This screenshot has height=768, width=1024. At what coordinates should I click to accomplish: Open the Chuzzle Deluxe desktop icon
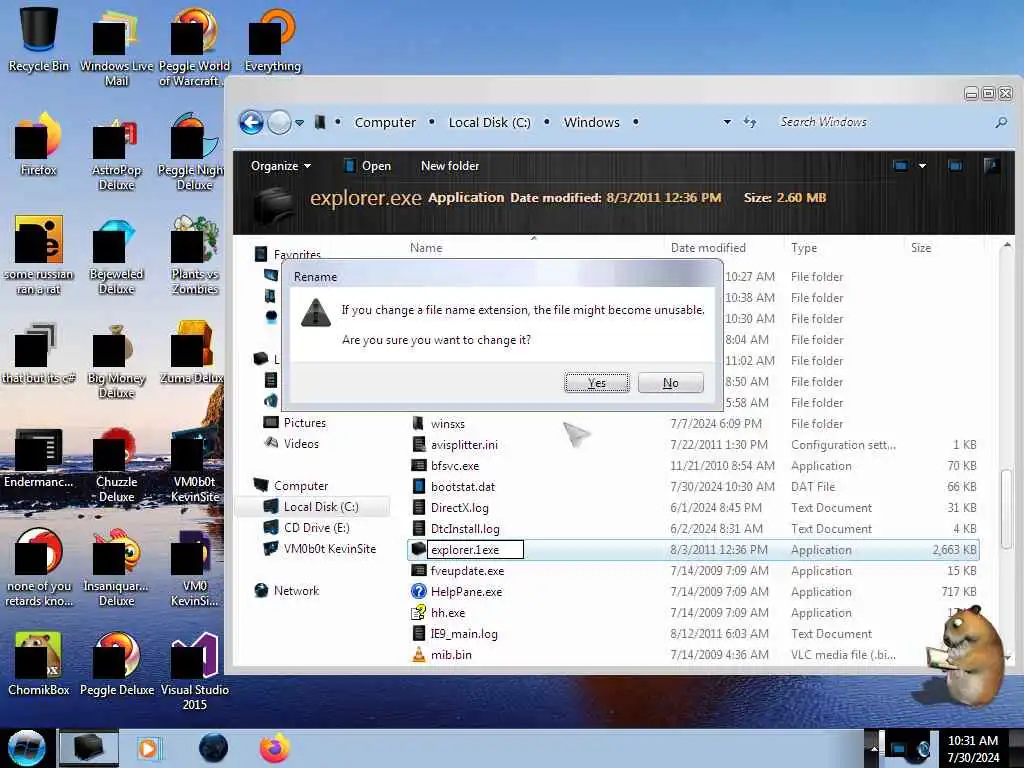click(116, 464)
